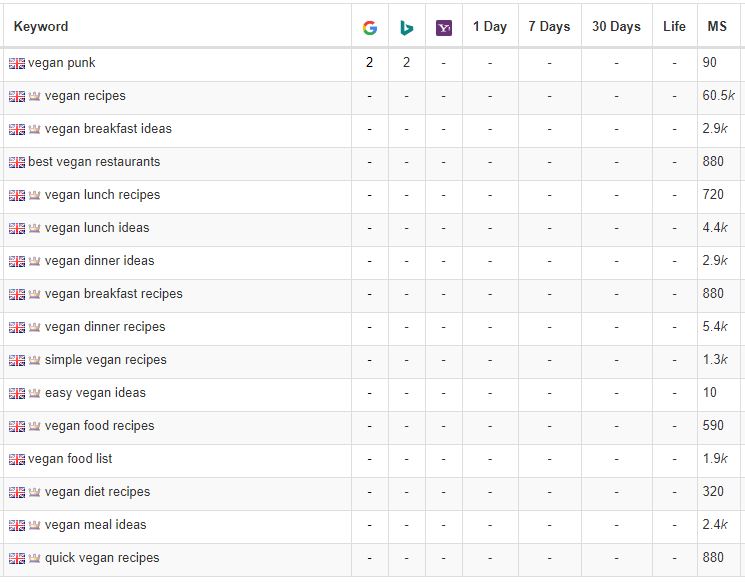Click the crown icon beside vegan recipes
Viewport: 745px width, 583px height.
click(x=34, y=96)
